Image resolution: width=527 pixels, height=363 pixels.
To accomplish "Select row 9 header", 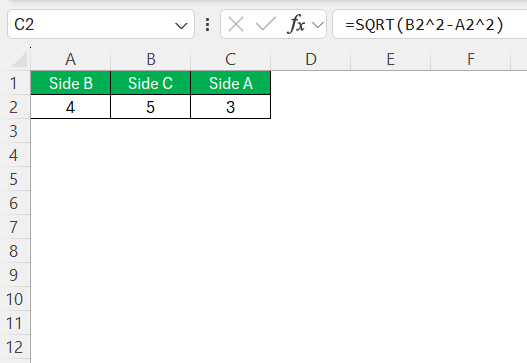I will (x=15, y=275).
